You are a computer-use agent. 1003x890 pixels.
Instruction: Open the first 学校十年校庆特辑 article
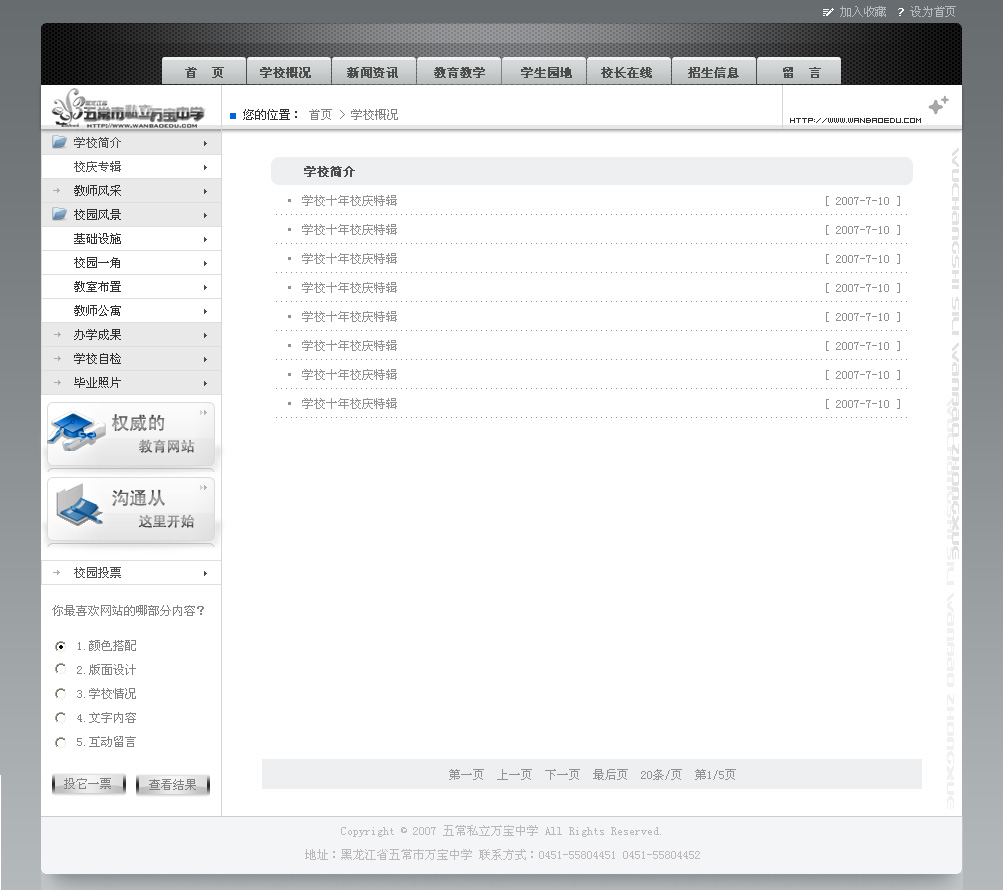click(x=349, y=201)
